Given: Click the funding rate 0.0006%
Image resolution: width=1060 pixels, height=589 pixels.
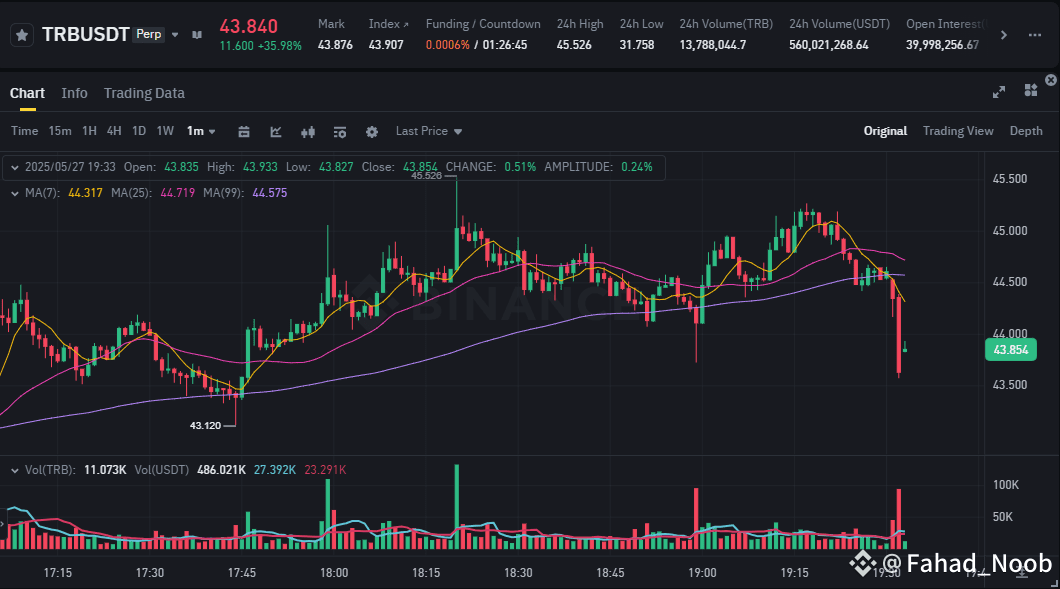Looking at the screenshot, I should click(x=448, y=45).
